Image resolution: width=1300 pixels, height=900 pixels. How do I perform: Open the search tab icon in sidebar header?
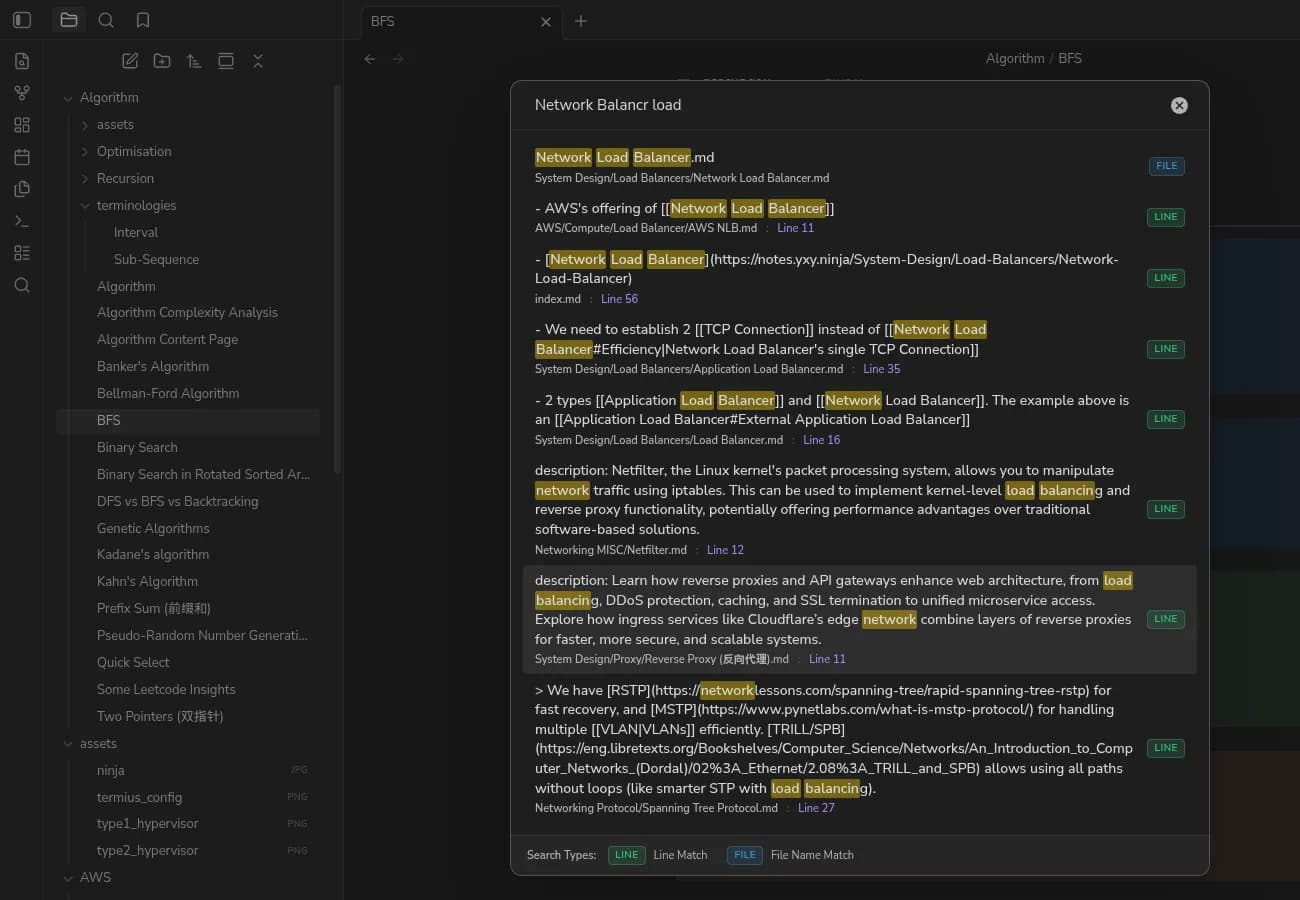pyautogui.click(x=106, y=20)
